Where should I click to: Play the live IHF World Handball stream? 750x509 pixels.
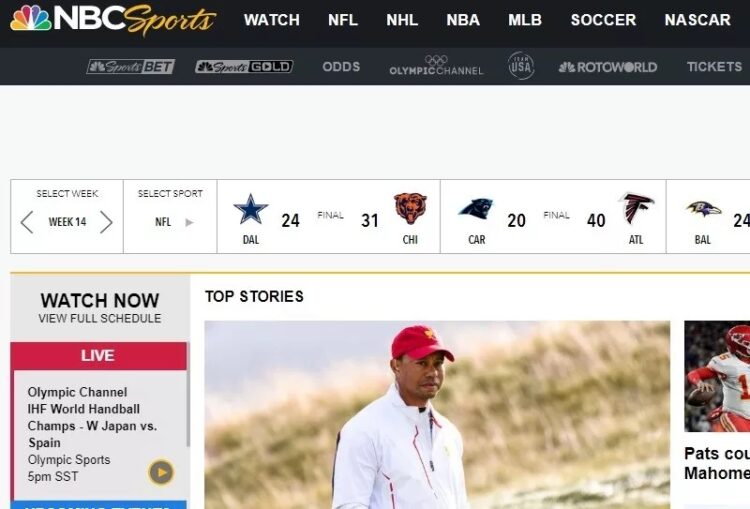[x=161, y=472]
